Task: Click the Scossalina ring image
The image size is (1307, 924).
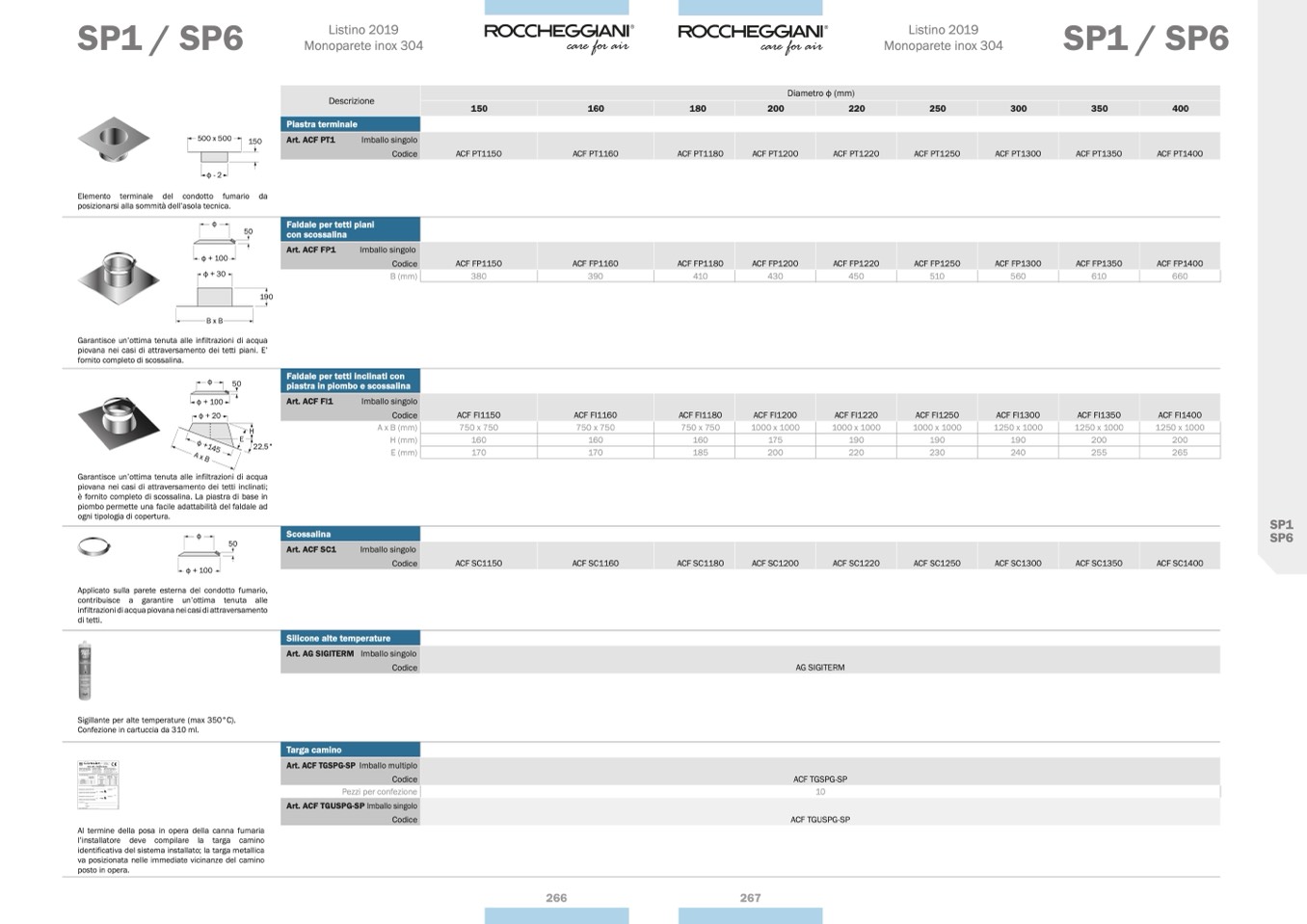Action: (93, 546)
